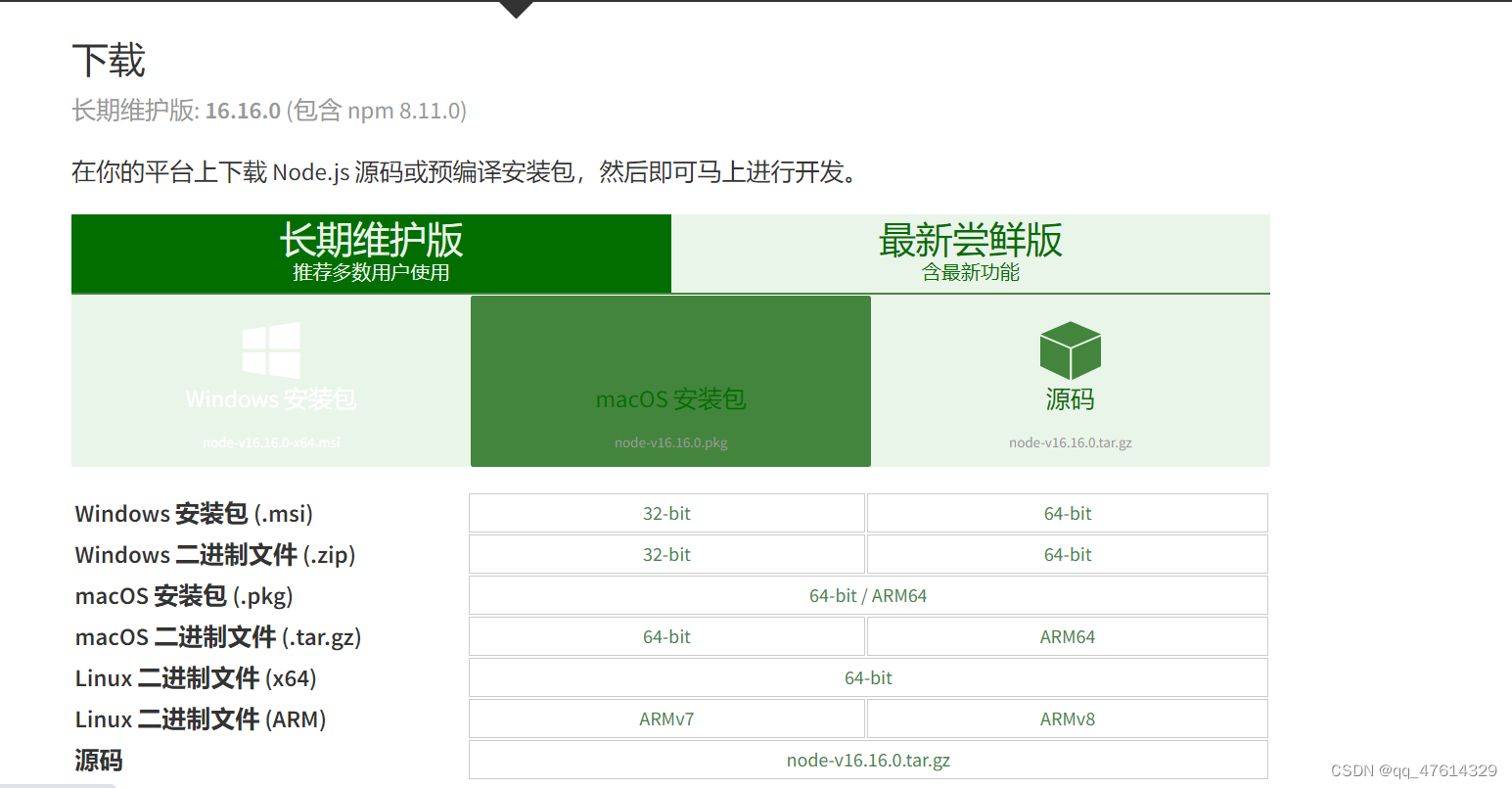The height and width of the screenshot is (788, 1512).
Task: Click the 源码 tile label
Action: (x=1070, y=399)
